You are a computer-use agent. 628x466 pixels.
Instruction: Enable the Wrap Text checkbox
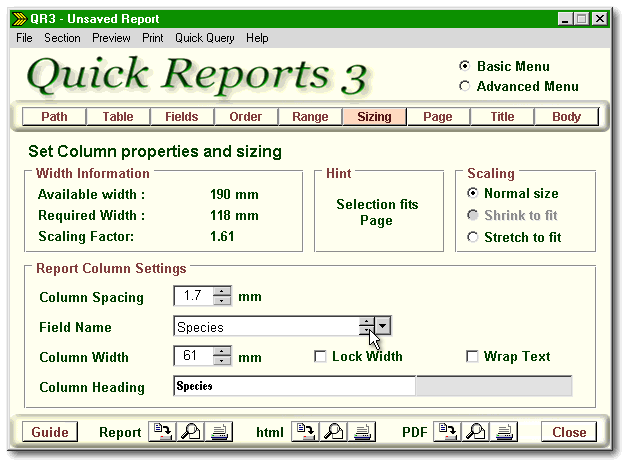(472, 356)
